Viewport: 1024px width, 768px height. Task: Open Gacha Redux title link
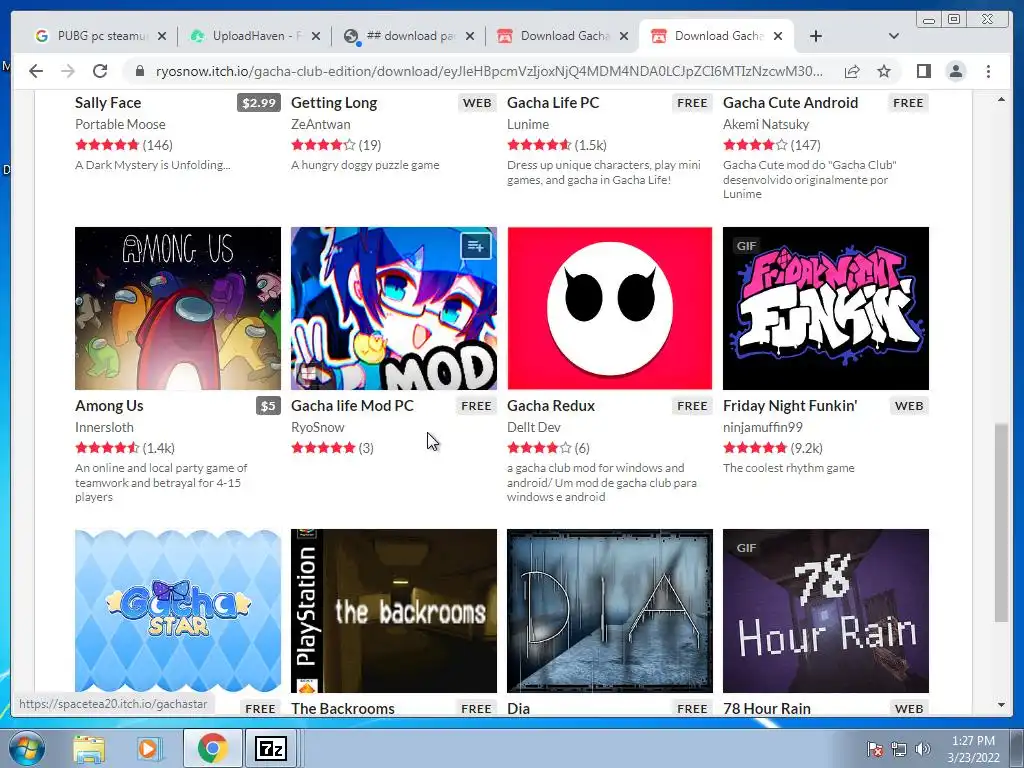[551, 406]
